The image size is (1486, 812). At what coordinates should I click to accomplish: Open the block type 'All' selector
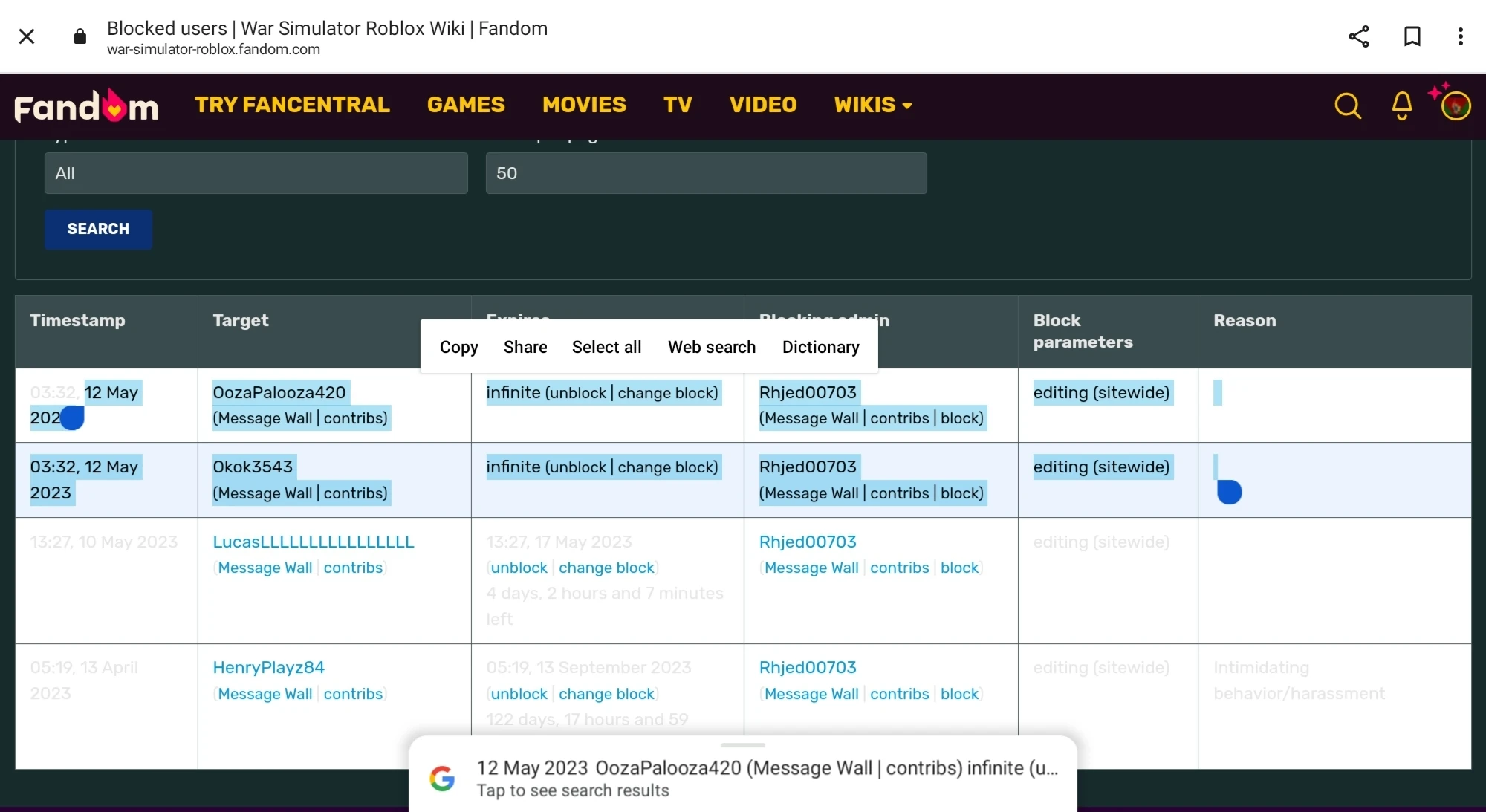pyautogui.click(x=256, y=173)
